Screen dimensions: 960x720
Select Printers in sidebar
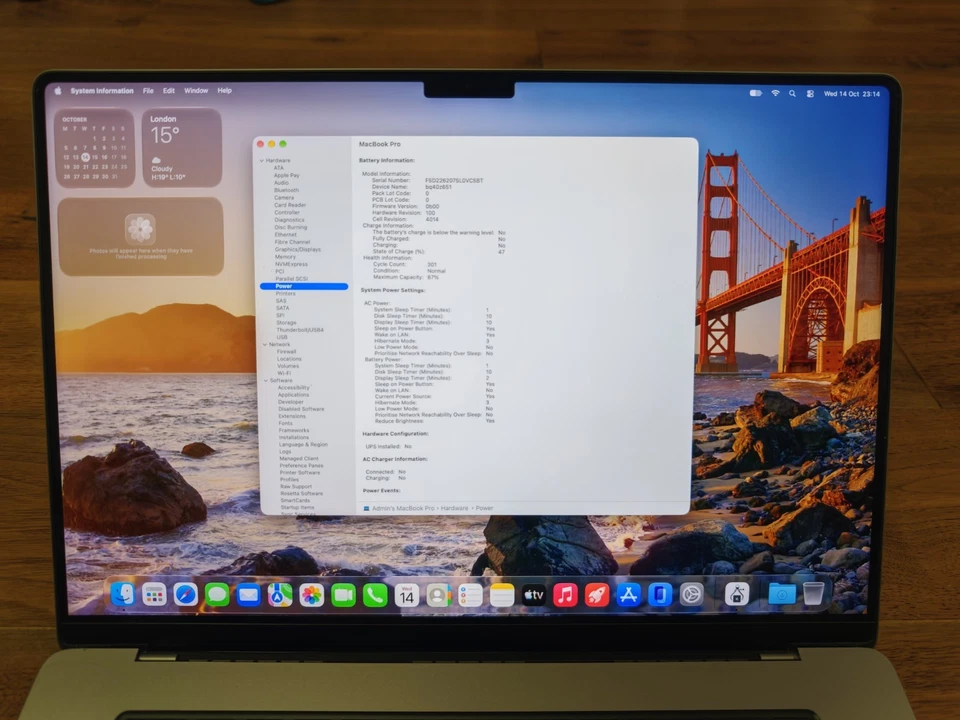(286, 293)
